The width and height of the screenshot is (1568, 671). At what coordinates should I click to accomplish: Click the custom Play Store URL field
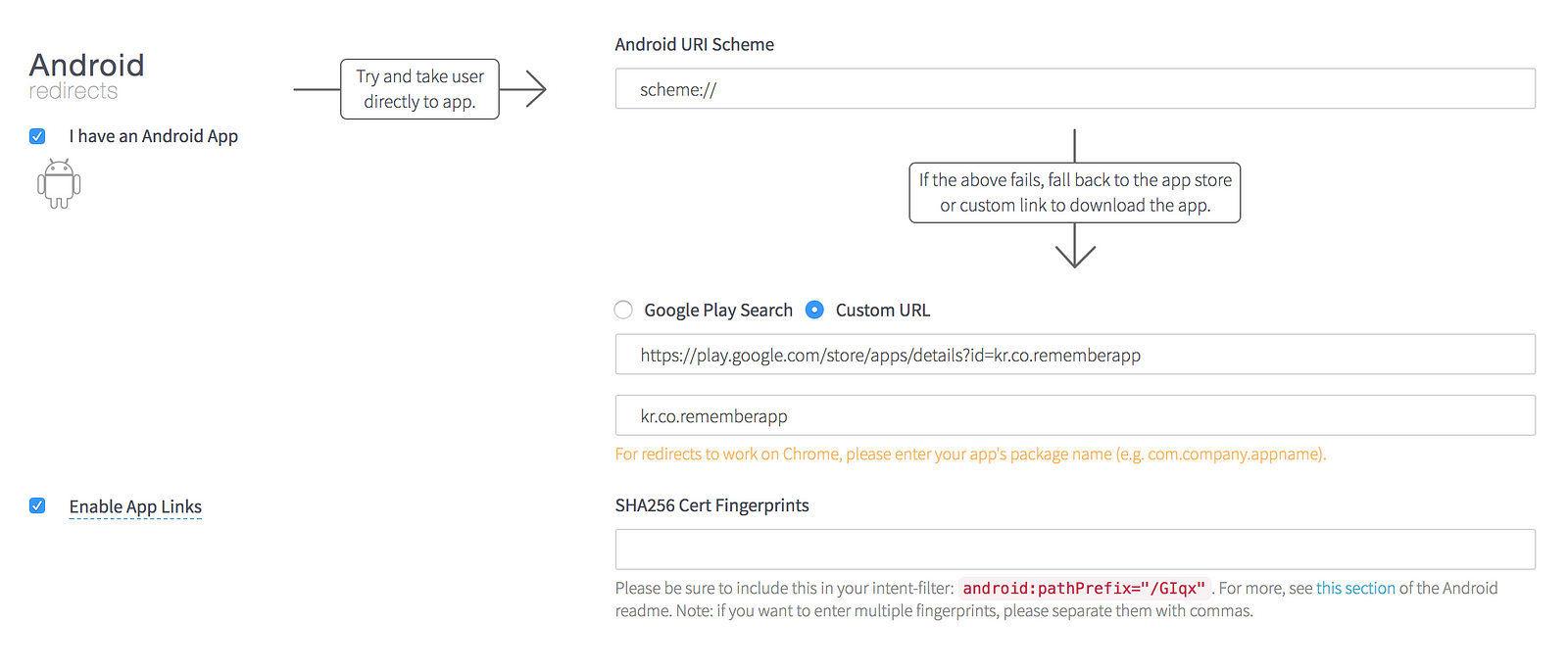click(1075, 355)
